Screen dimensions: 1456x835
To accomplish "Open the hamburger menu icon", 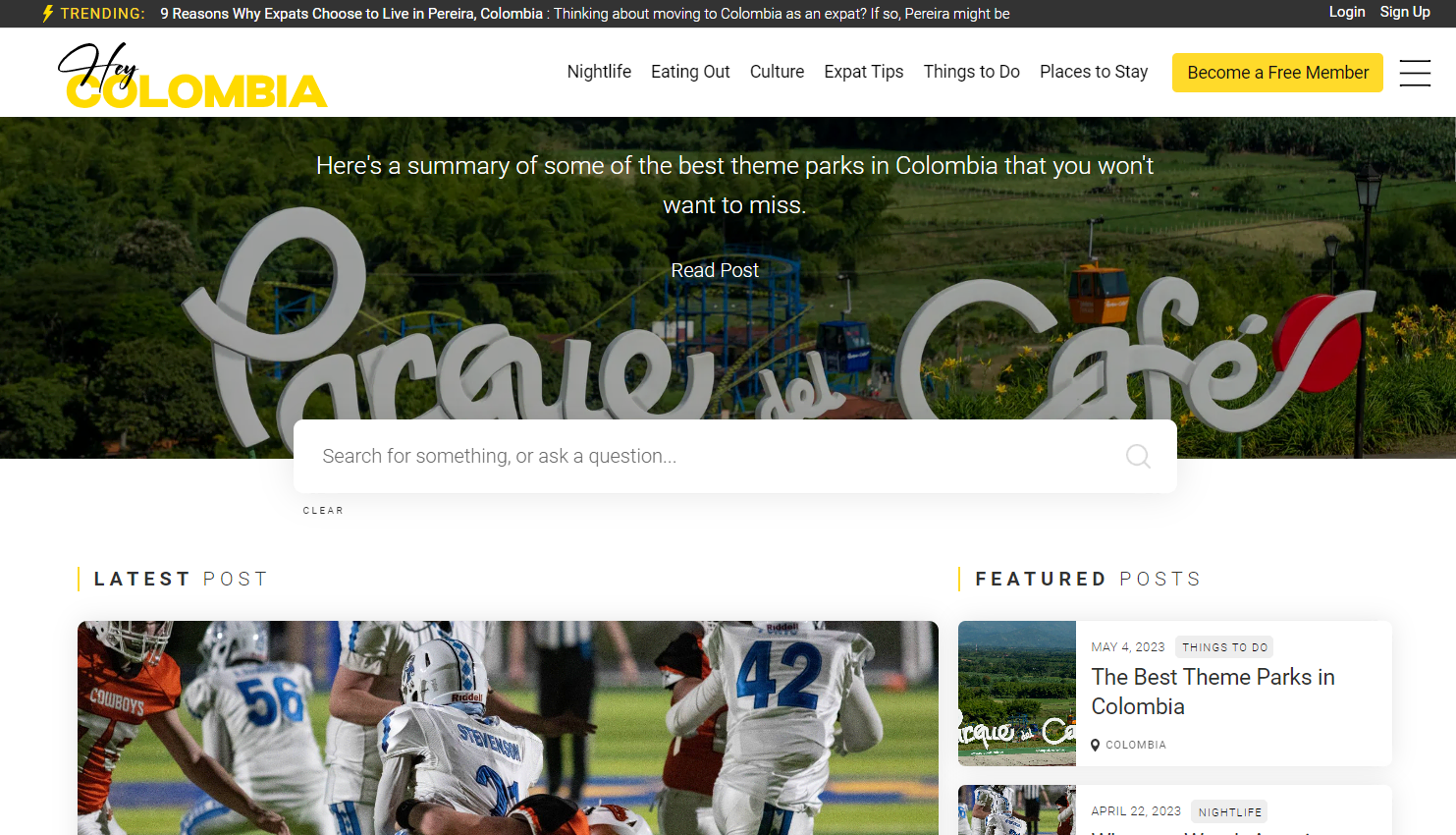I will point(1415,73).
